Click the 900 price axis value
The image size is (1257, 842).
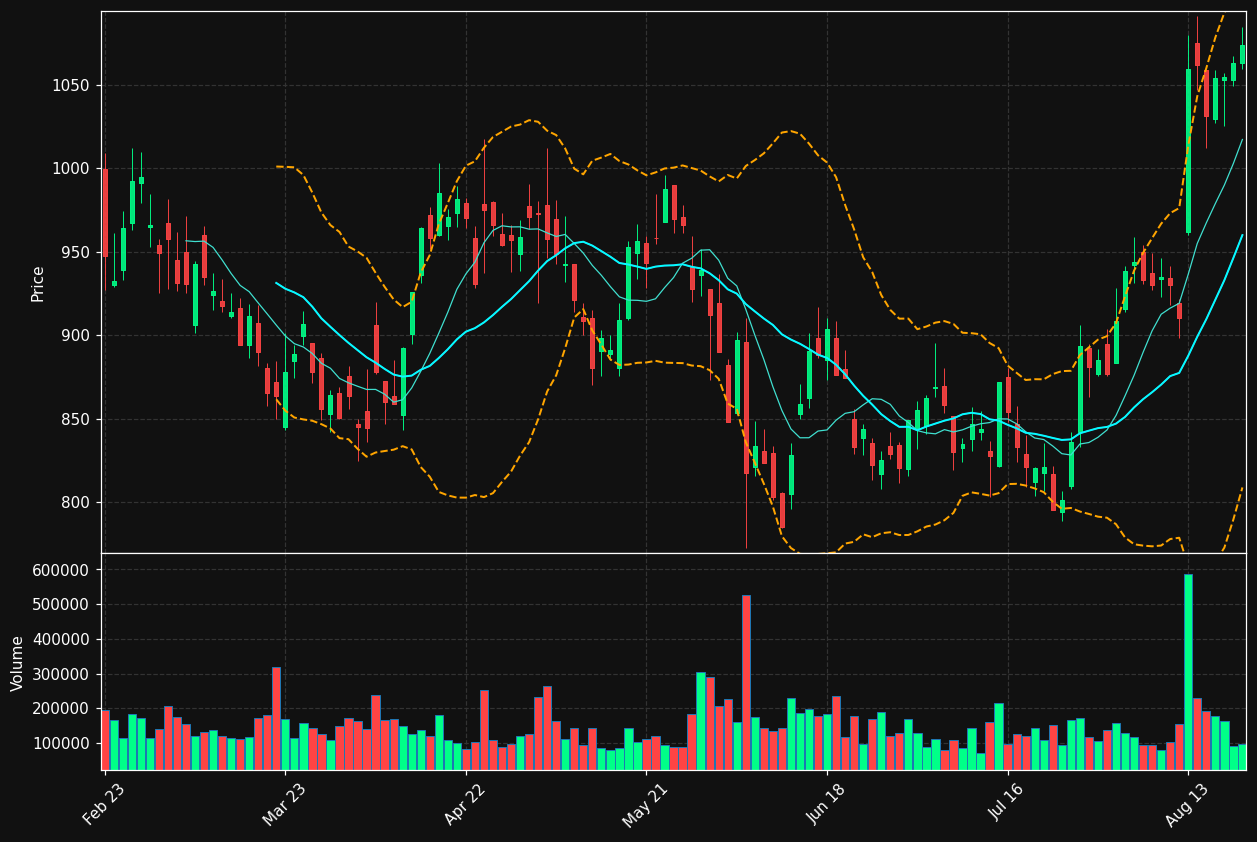pyautogui.click(x=75, y=336)
